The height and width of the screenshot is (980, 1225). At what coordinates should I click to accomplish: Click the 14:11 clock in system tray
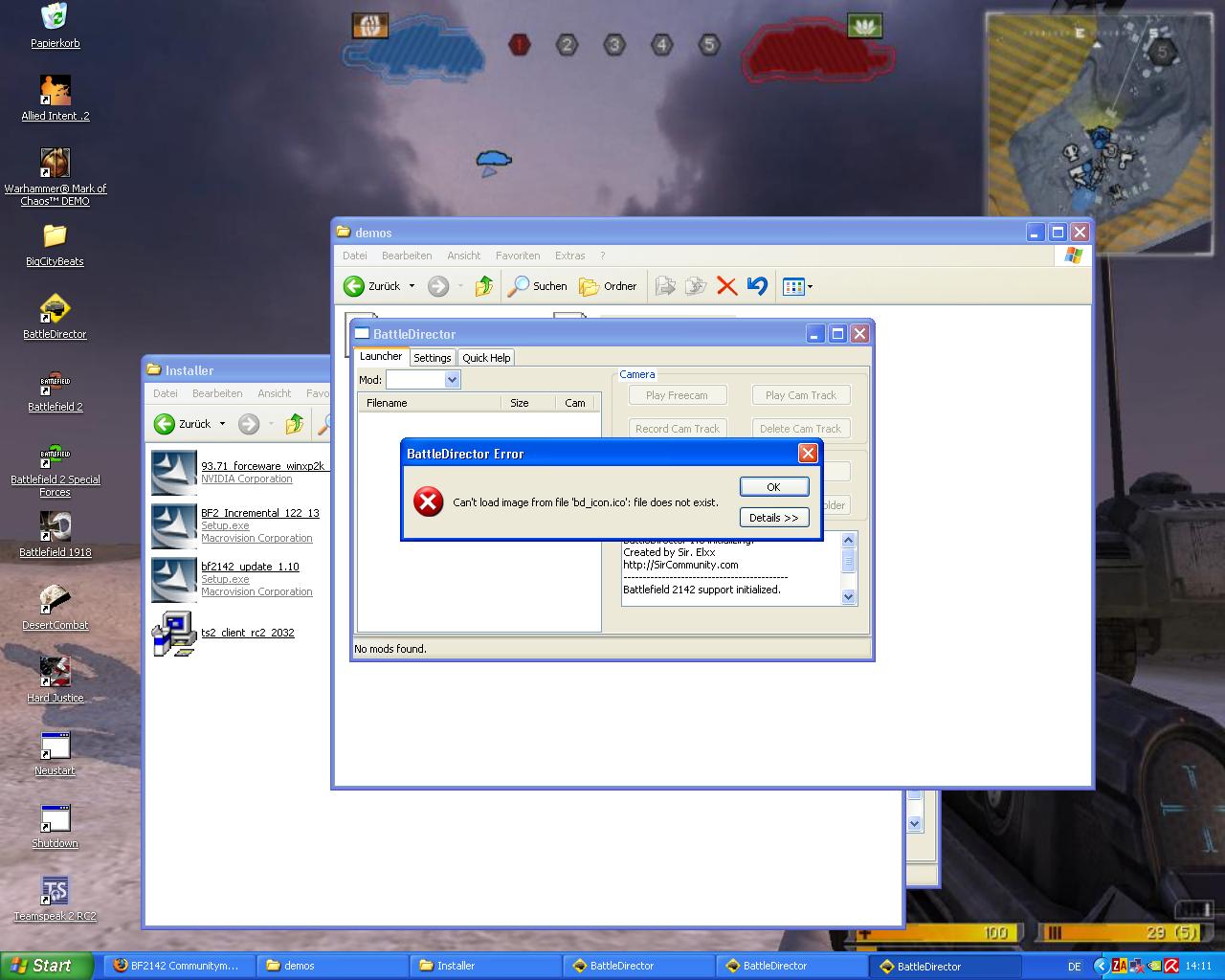tap(1198, 967)
